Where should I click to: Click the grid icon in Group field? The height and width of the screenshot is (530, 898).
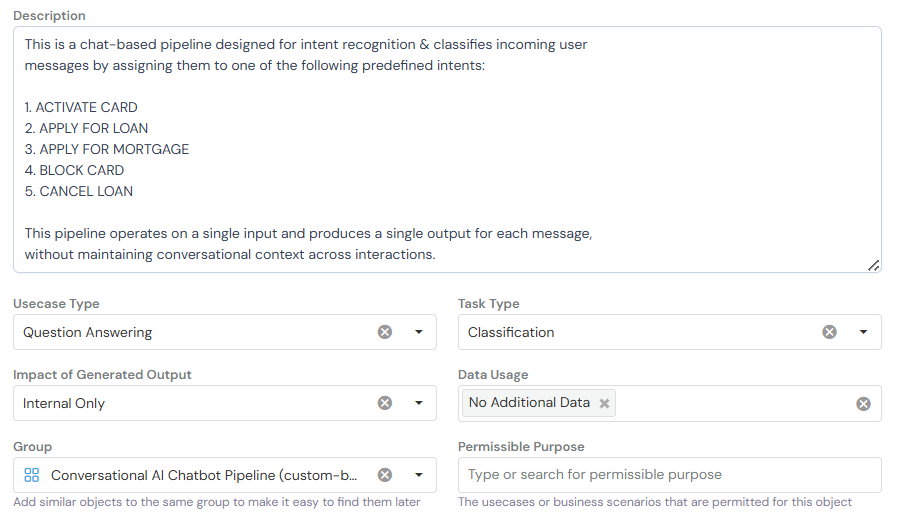31,475
